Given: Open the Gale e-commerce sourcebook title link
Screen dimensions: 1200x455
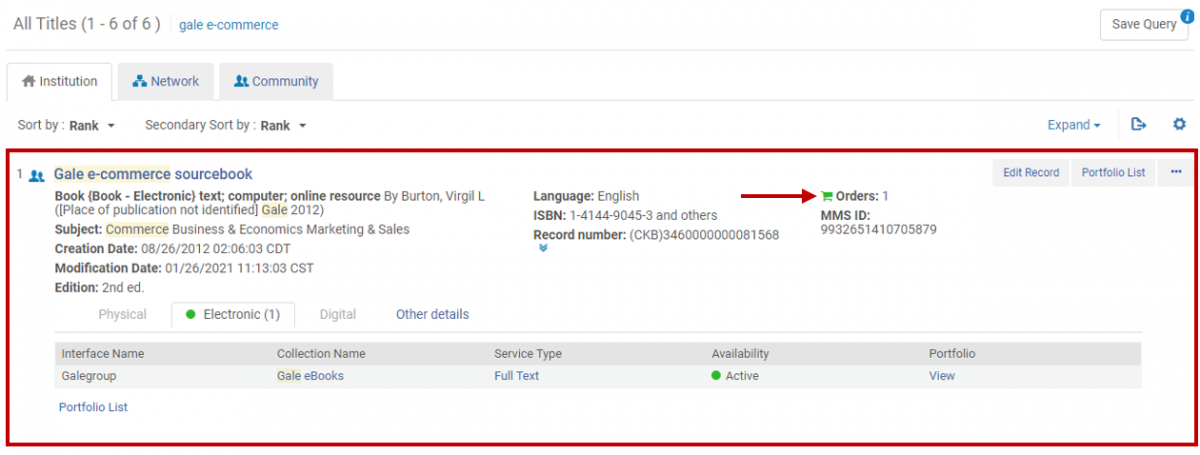Looking at the screenshot, I should click(x=153, y=175).
